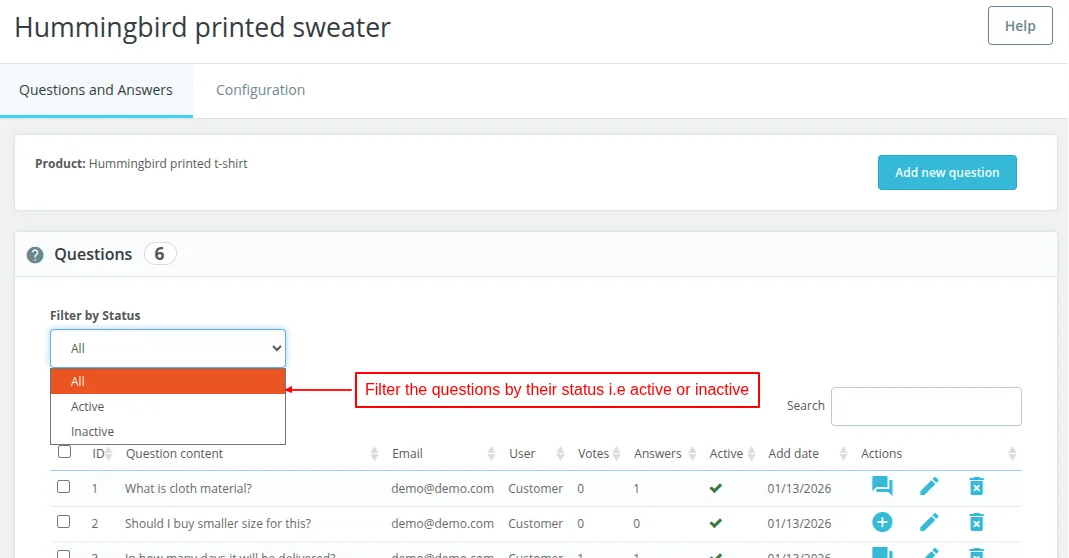Check the box for question ID 2
The image size is (1069, 558).
point(64,522)
